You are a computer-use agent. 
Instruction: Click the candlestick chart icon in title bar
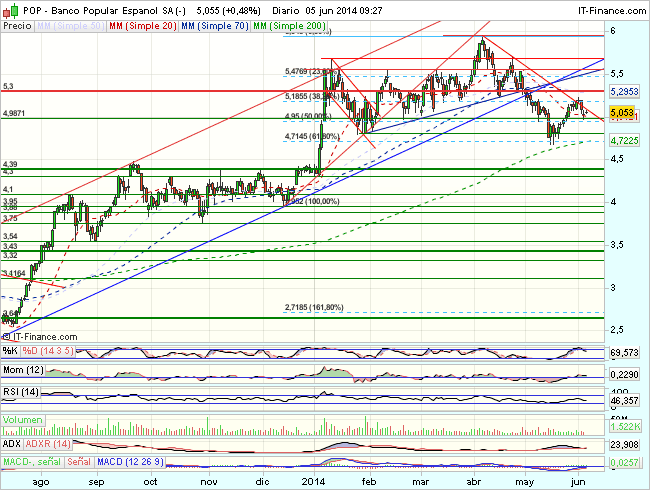[9, 7]
